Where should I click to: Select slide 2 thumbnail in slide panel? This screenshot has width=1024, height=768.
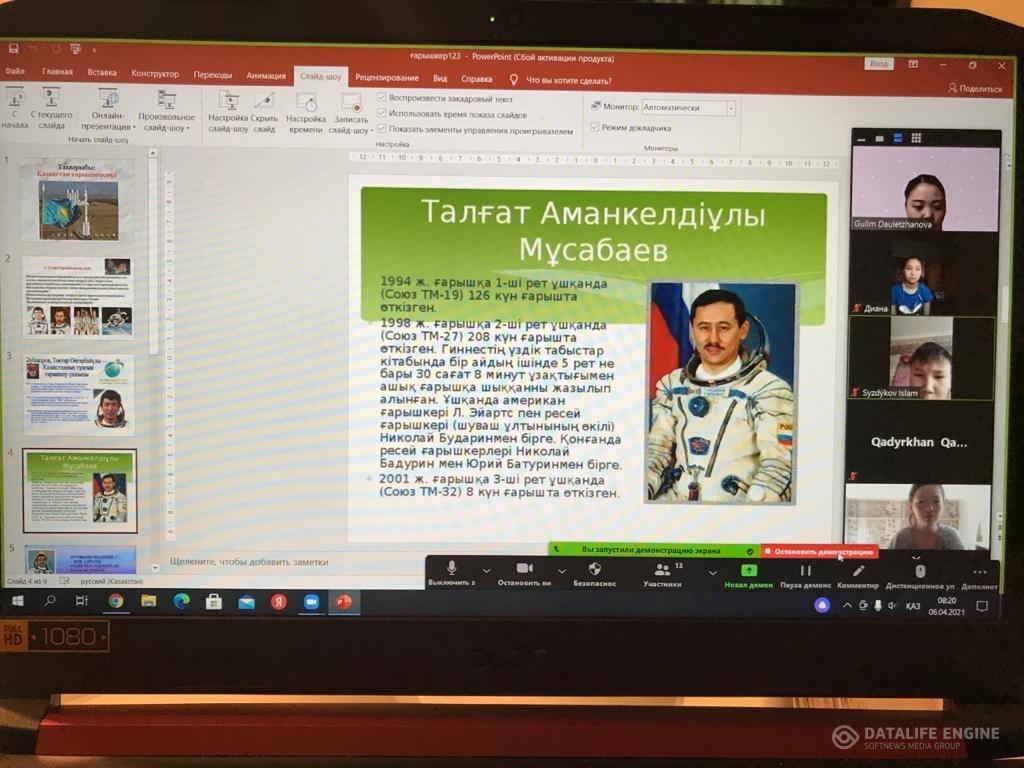(78, 297)
